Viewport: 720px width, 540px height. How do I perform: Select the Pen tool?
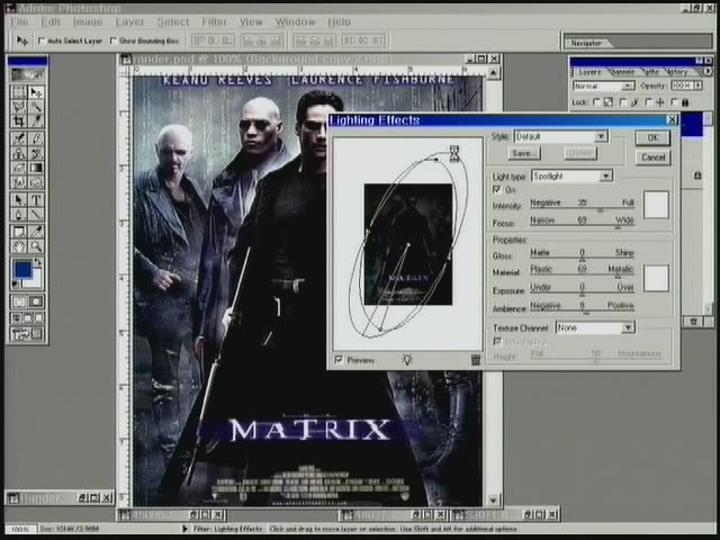[19, 214]
